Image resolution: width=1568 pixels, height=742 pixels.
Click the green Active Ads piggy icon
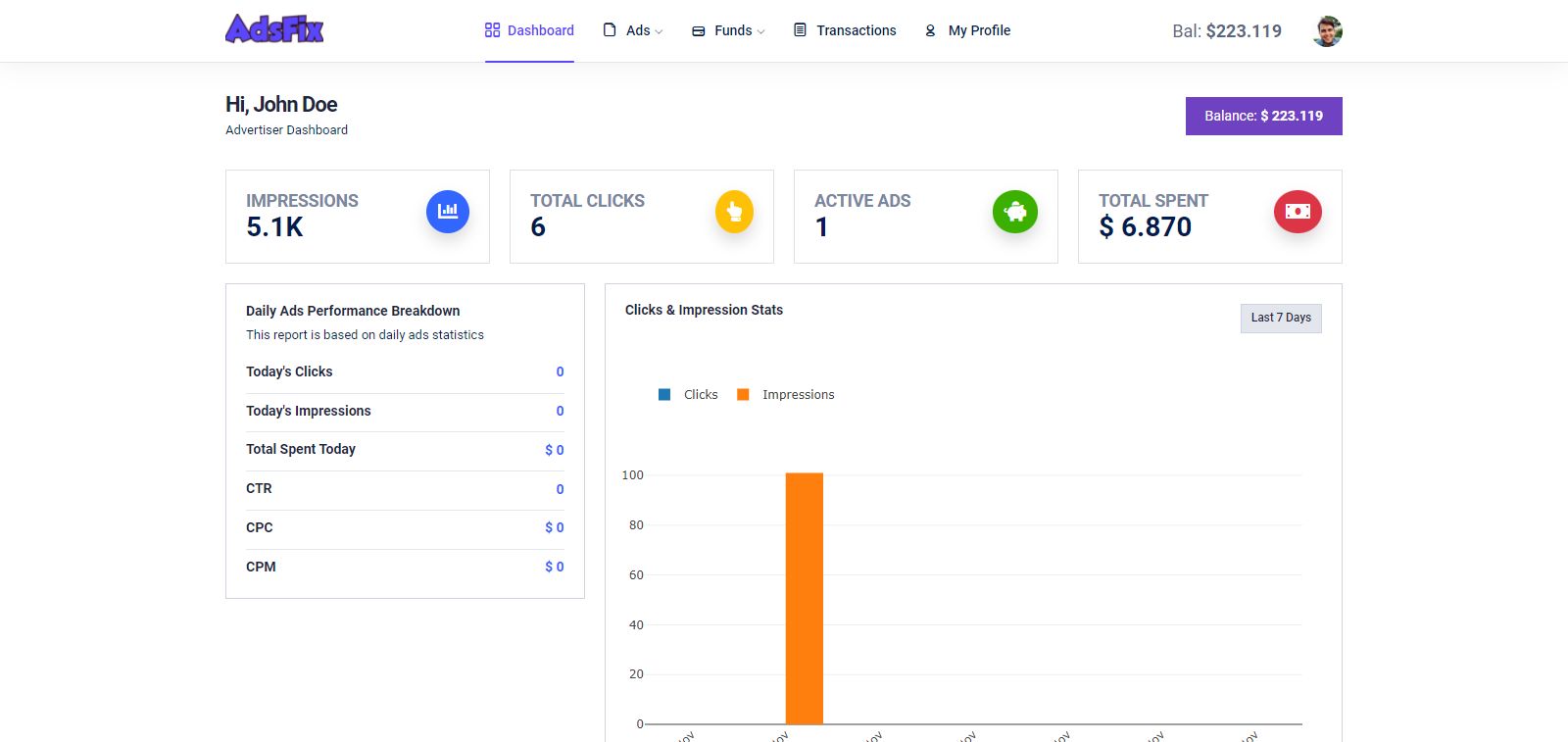point(1015,212)
